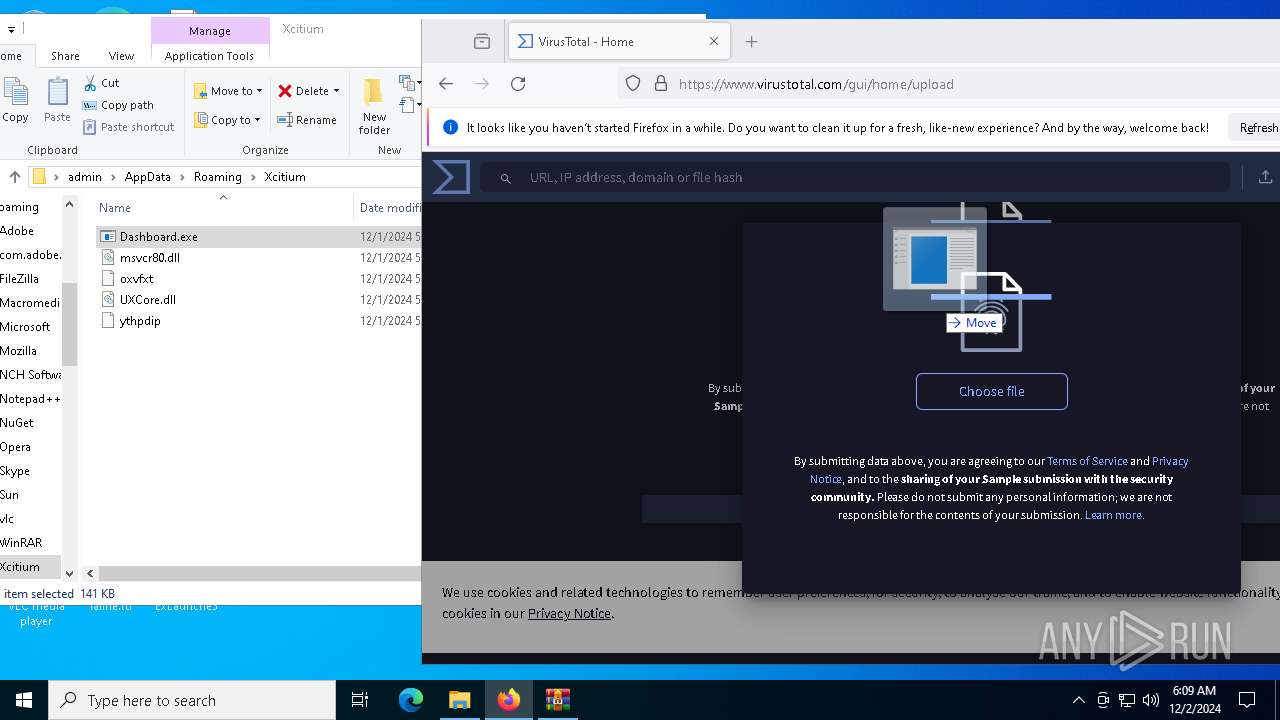This screenshot has height=720, width=1280.
Task: Click the WinRAR taskbar icon
Action: (x=557, y=700)
